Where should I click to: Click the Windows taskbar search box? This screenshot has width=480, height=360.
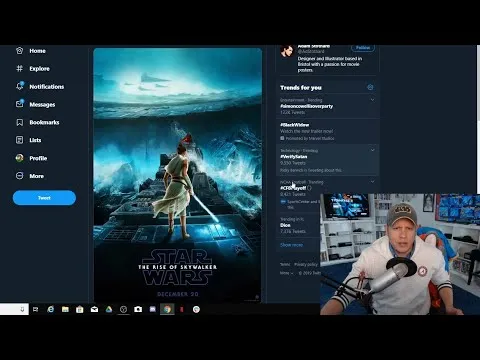click(x=14, y=309)
